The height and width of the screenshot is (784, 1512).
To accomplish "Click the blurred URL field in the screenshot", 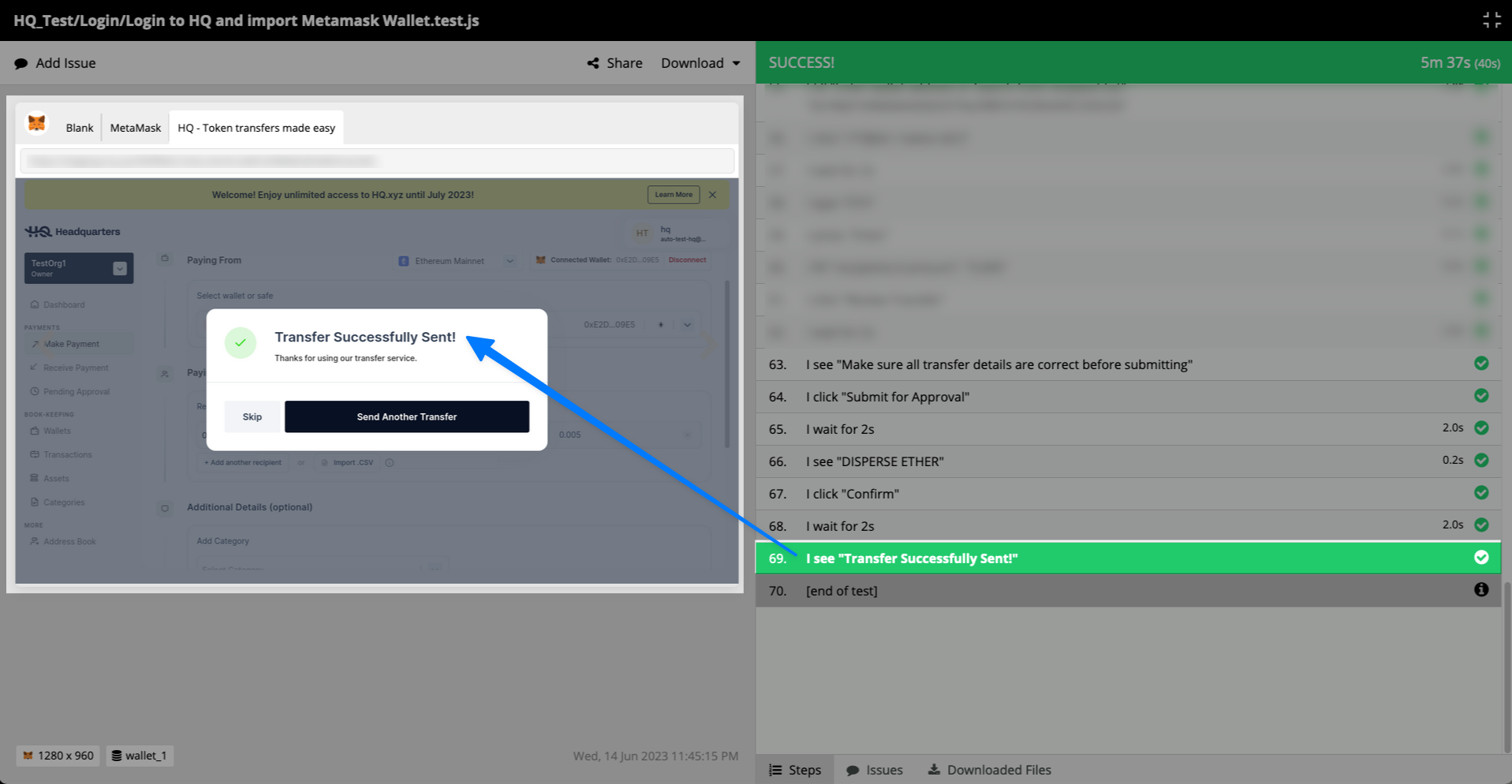I will 377,161.
